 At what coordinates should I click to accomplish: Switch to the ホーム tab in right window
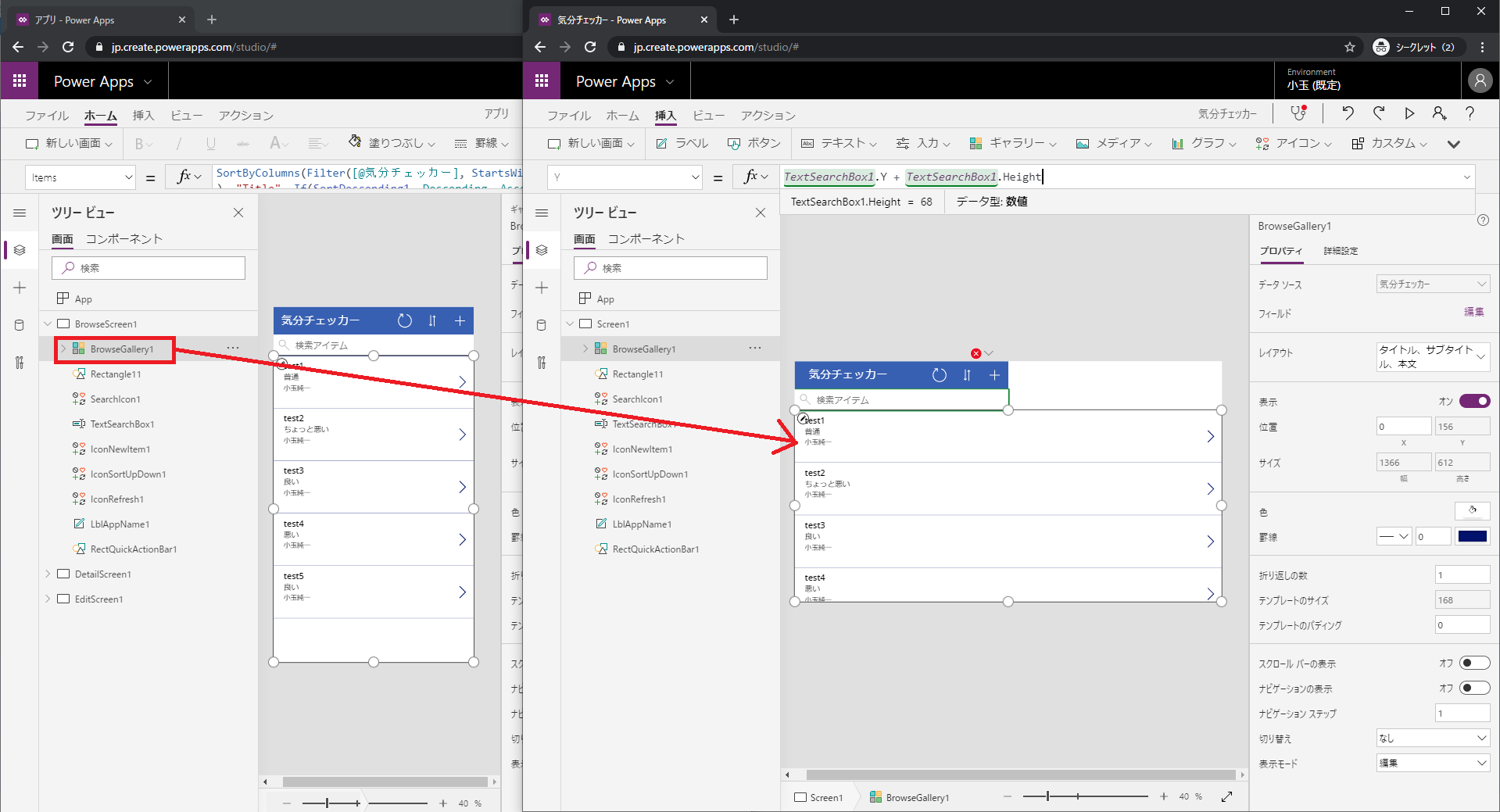[x=622, y=116]
